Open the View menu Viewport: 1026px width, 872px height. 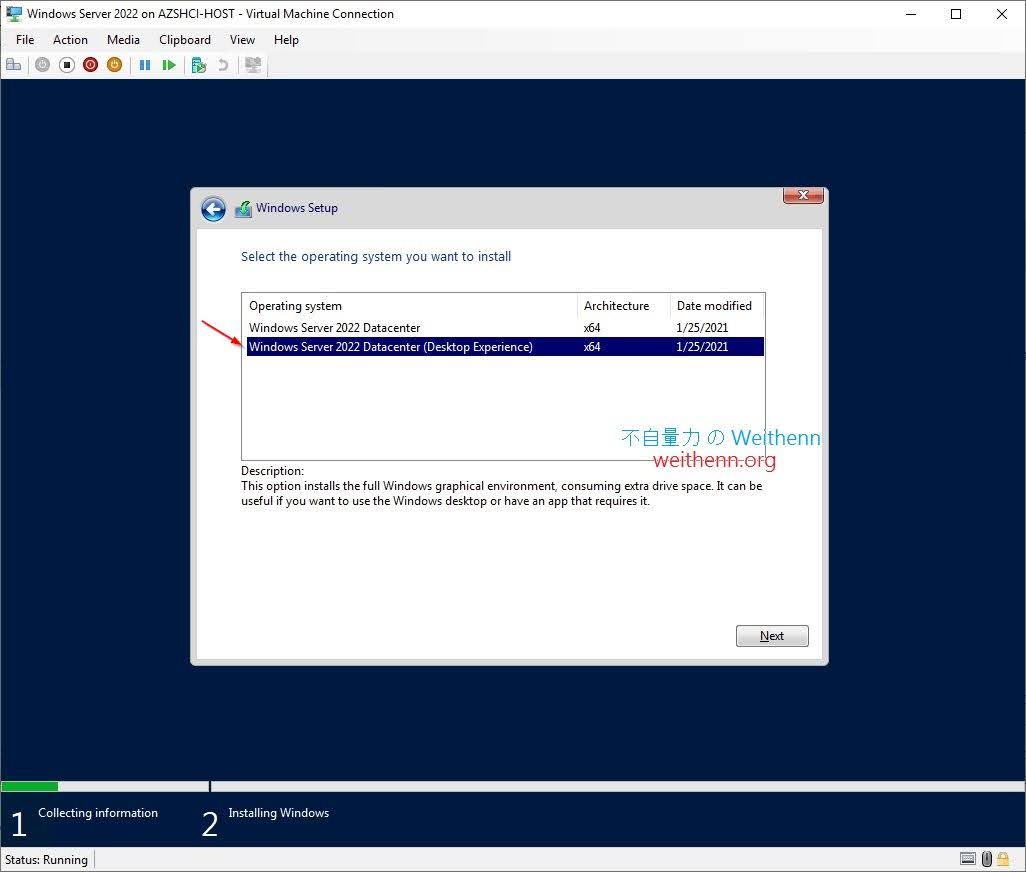click(242, 40)
